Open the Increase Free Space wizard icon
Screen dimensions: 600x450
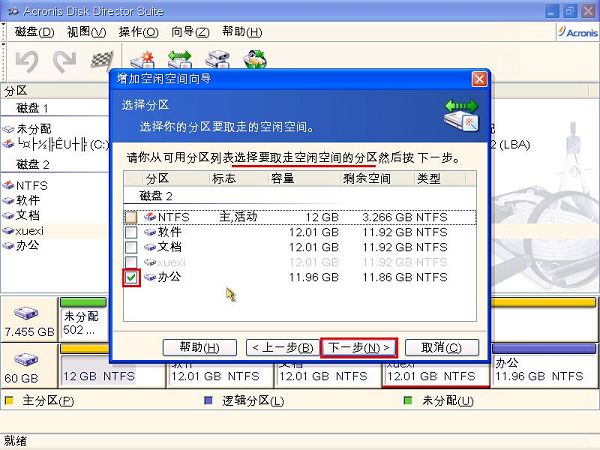(x=180, y=60)
